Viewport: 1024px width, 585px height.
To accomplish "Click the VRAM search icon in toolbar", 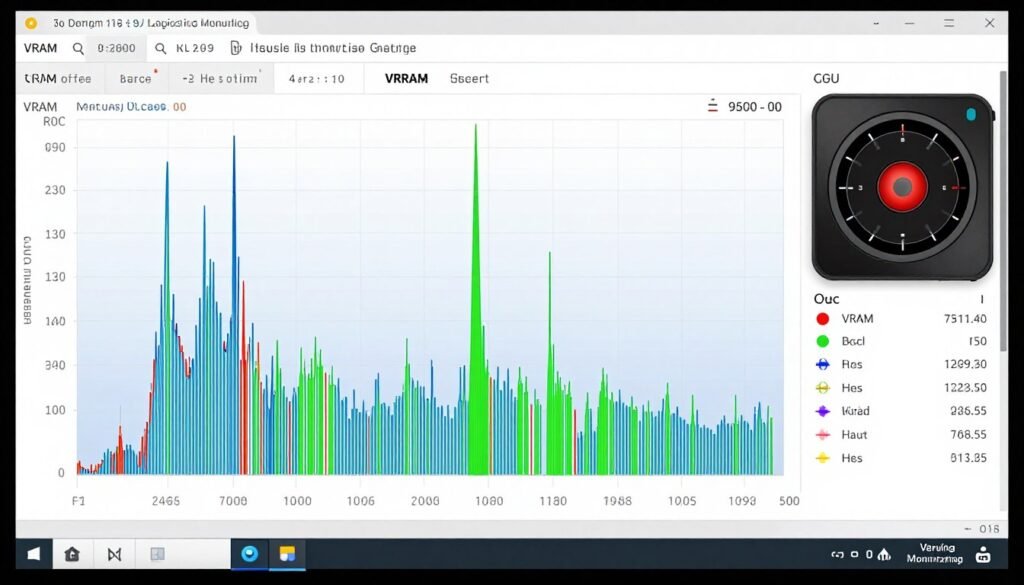I will 78,47.
